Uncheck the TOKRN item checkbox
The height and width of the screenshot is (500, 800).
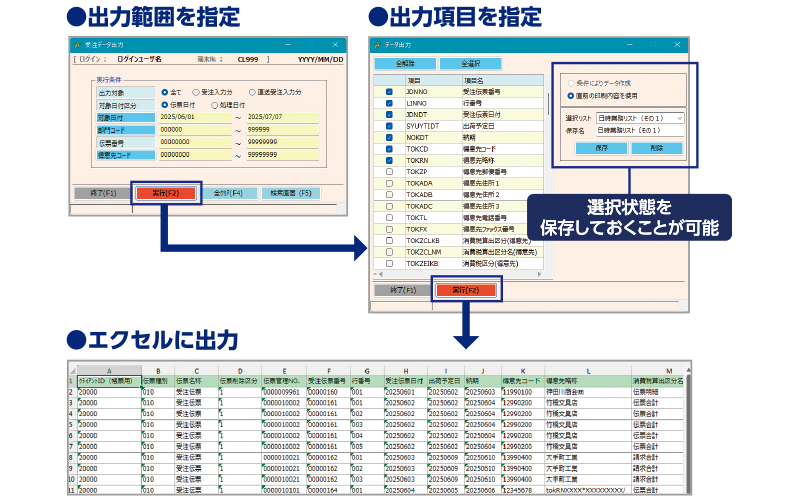pos(389,160)
